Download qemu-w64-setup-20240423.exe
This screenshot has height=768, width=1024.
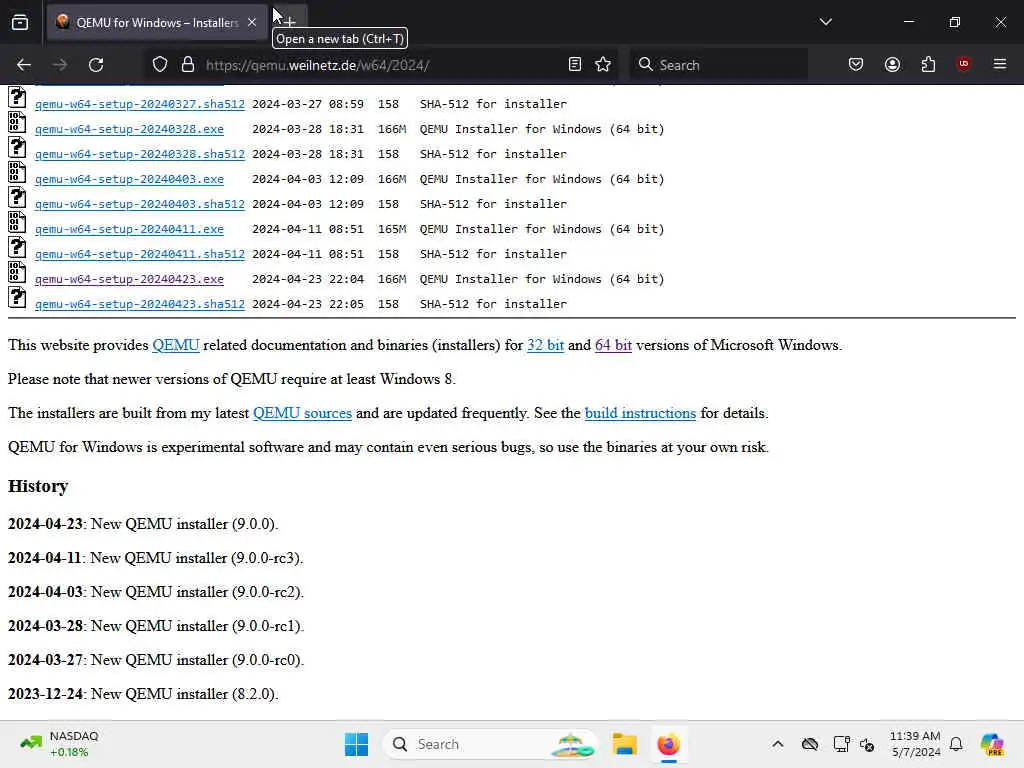point(129,280)
